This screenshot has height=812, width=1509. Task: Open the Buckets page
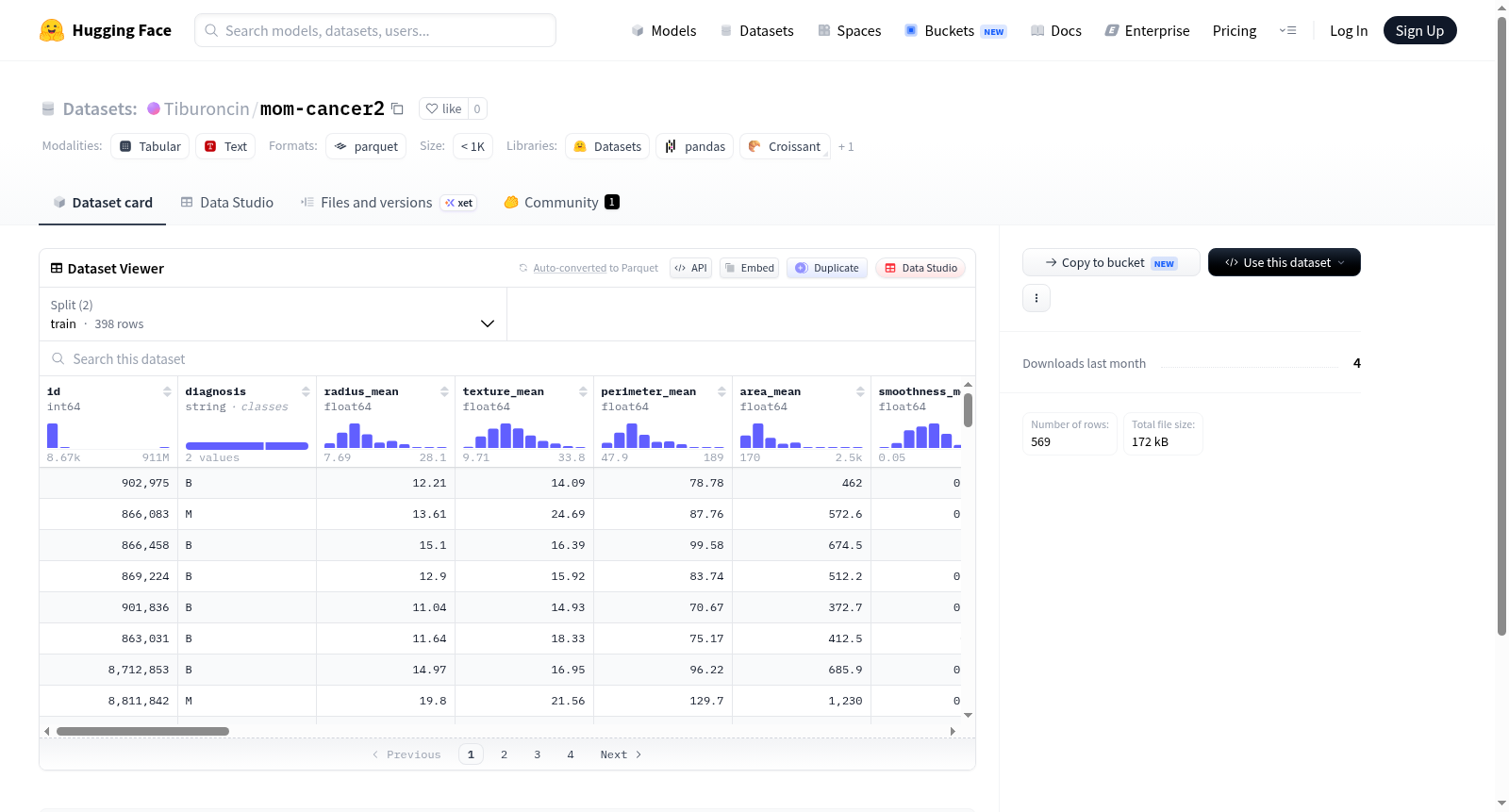coord(955,30)
